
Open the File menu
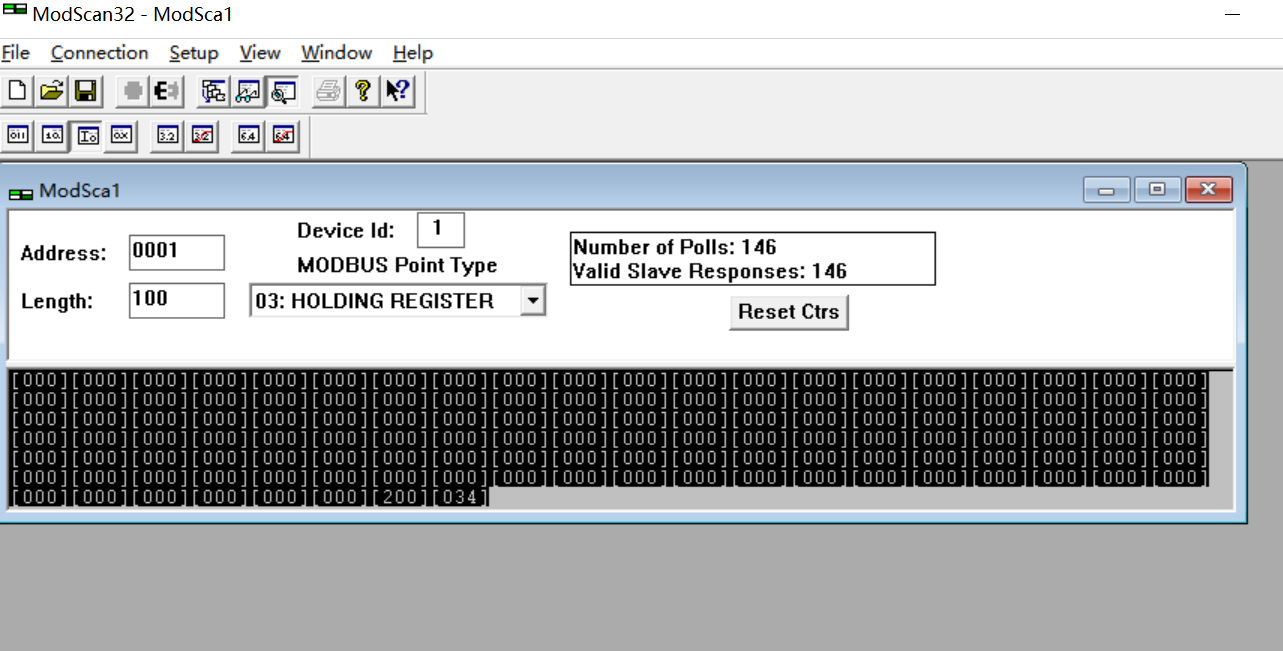16,53
